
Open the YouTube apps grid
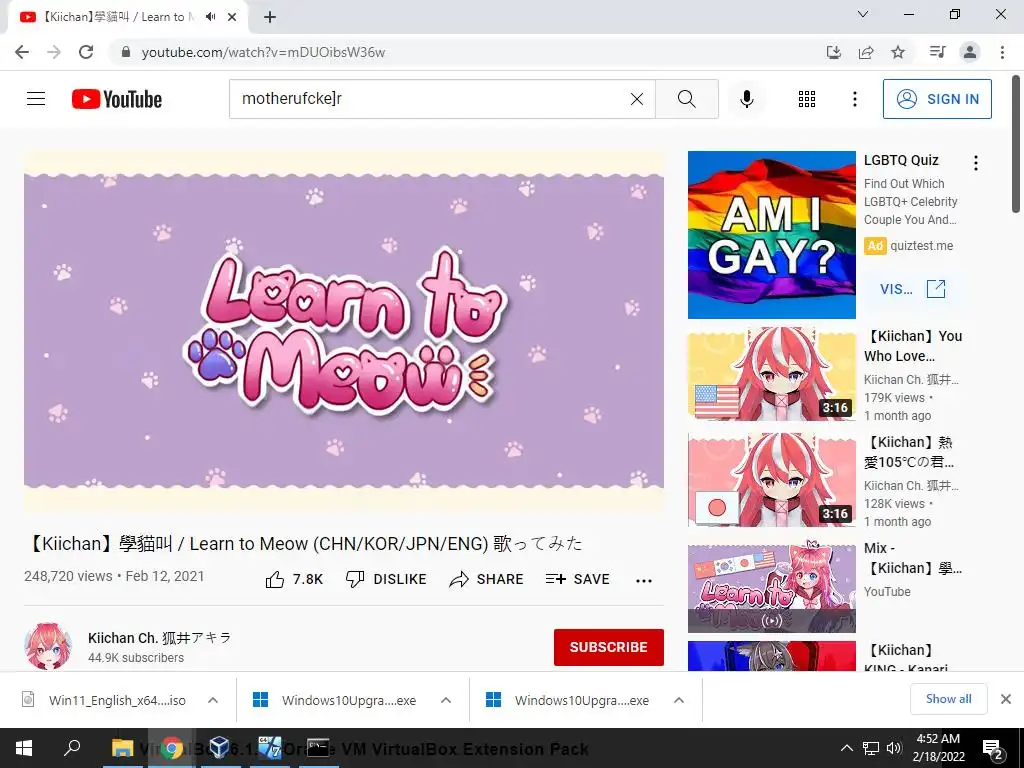click(807, 99)
